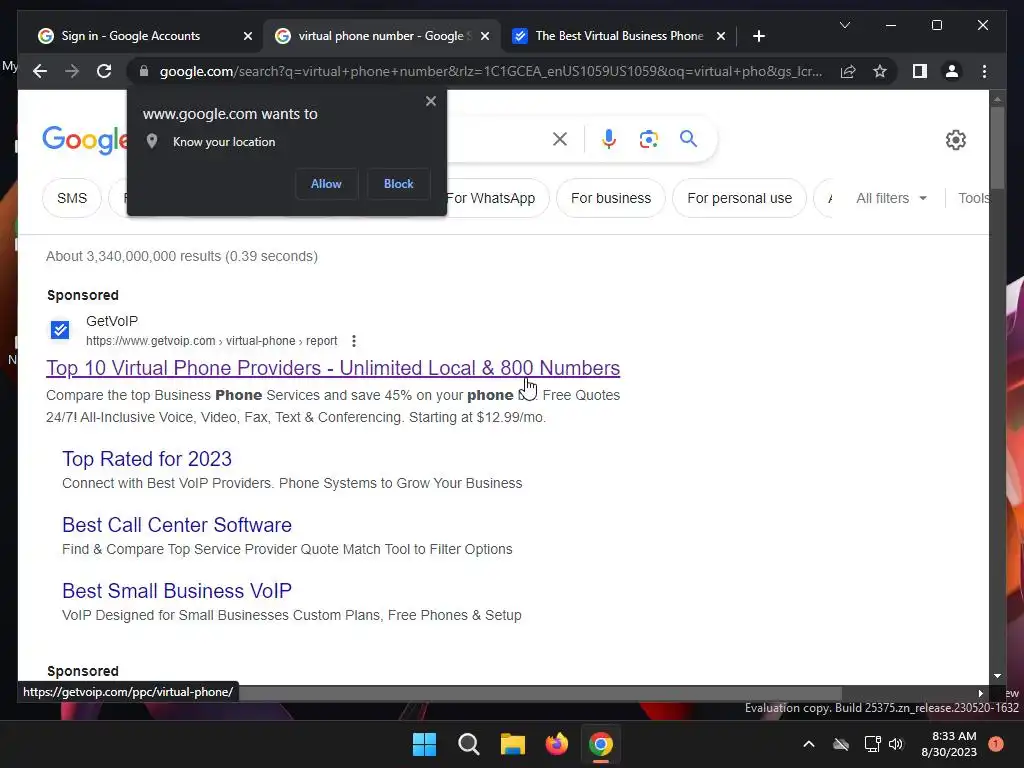Close the virtual phone number Google tab
The height and width of the screenshot is (768, 1024).
tap(485, 36)
